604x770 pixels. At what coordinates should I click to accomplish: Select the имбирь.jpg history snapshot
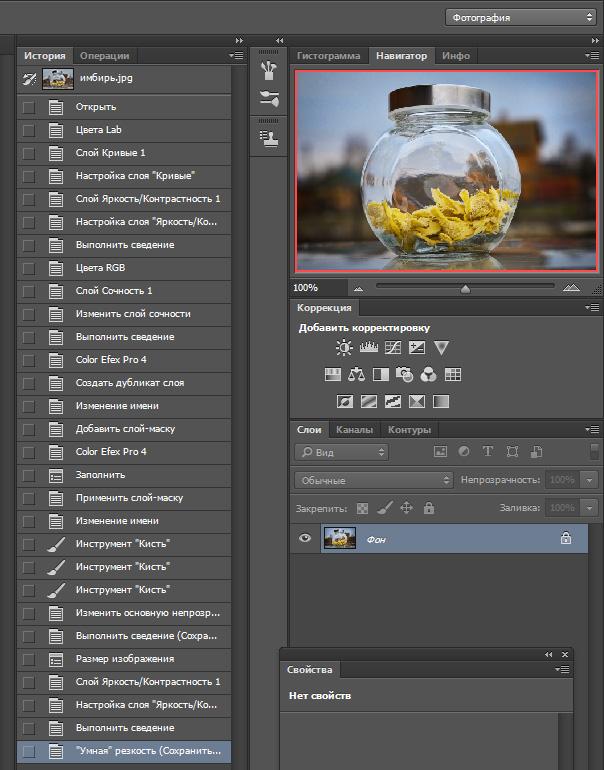point(124,79)
